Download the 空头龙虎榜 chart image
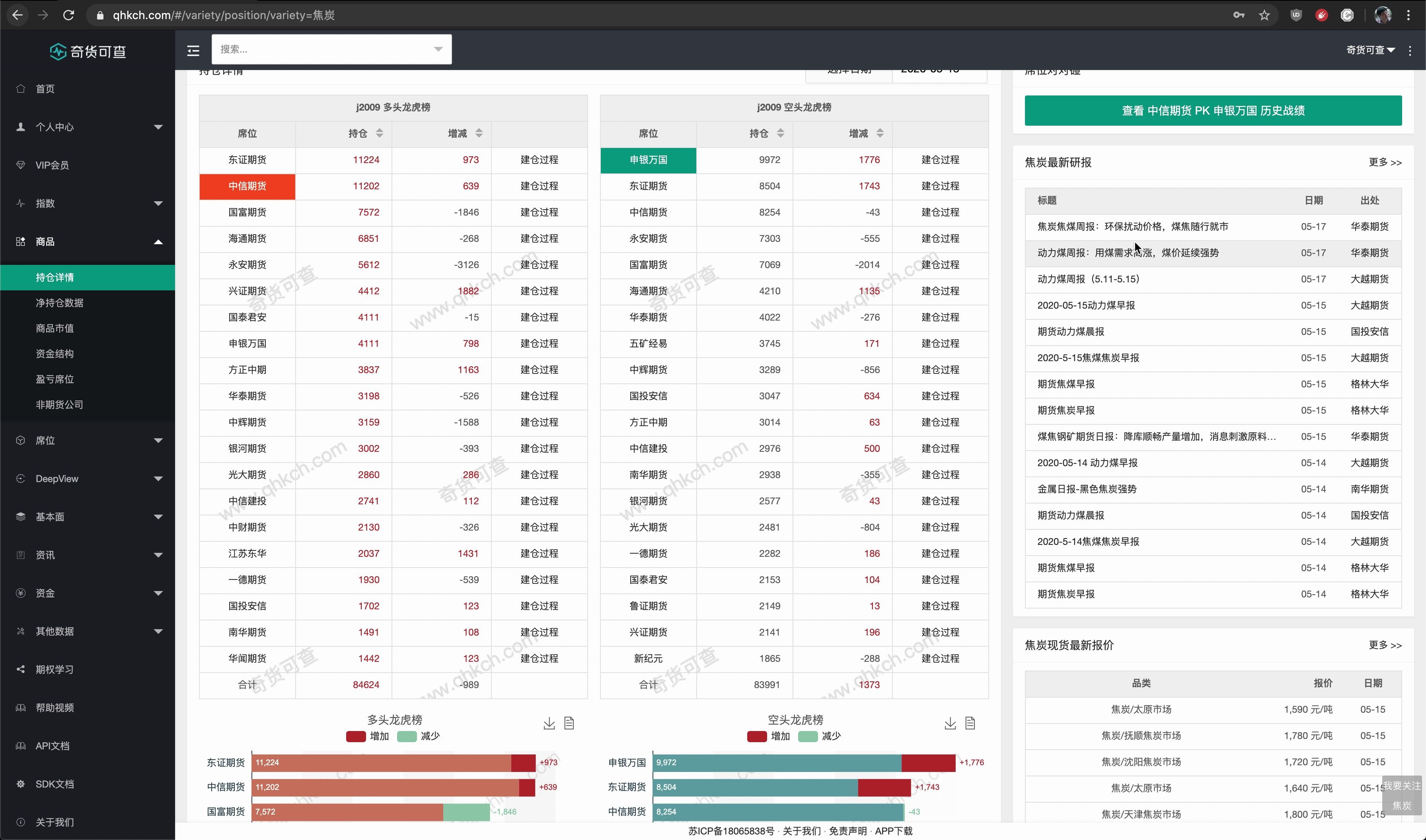1426x840 pixels. point(950,723)
